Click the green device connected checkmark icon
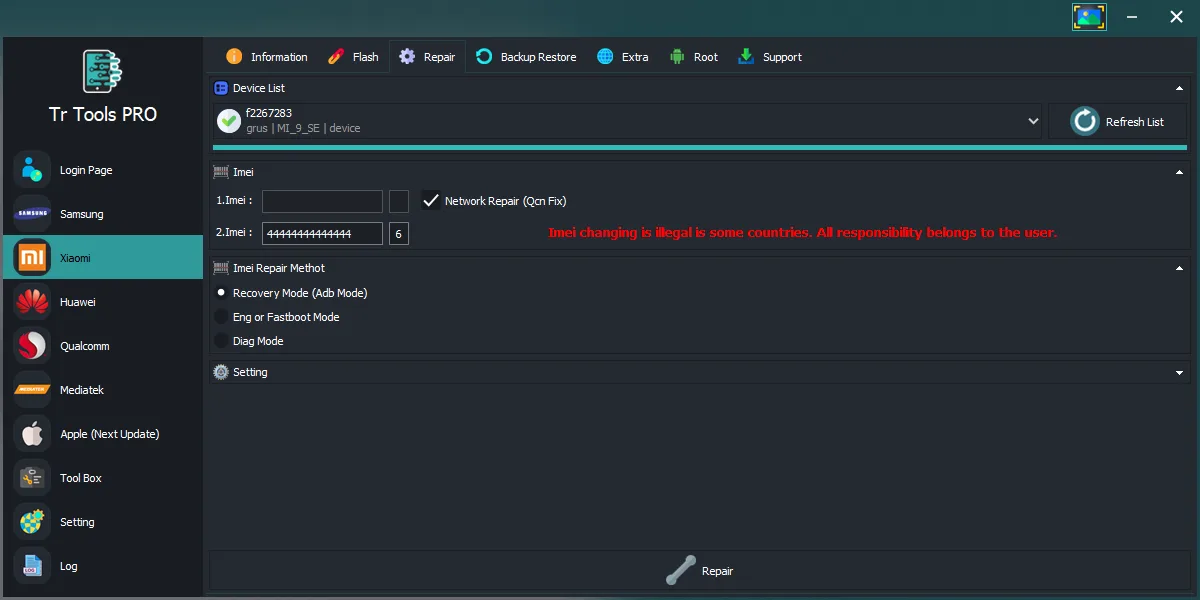 click(x=229, y=121)
